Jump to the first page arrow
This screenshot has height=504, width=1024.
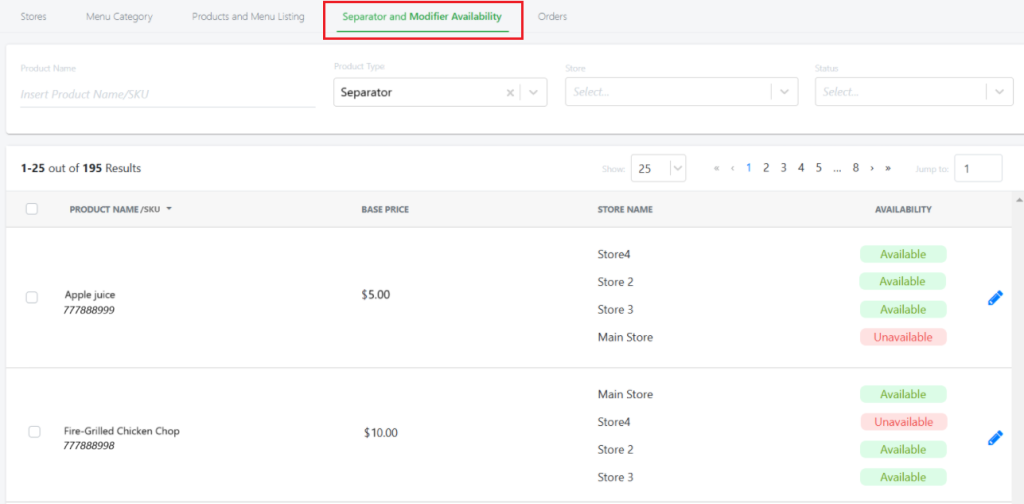click(716, 168)
